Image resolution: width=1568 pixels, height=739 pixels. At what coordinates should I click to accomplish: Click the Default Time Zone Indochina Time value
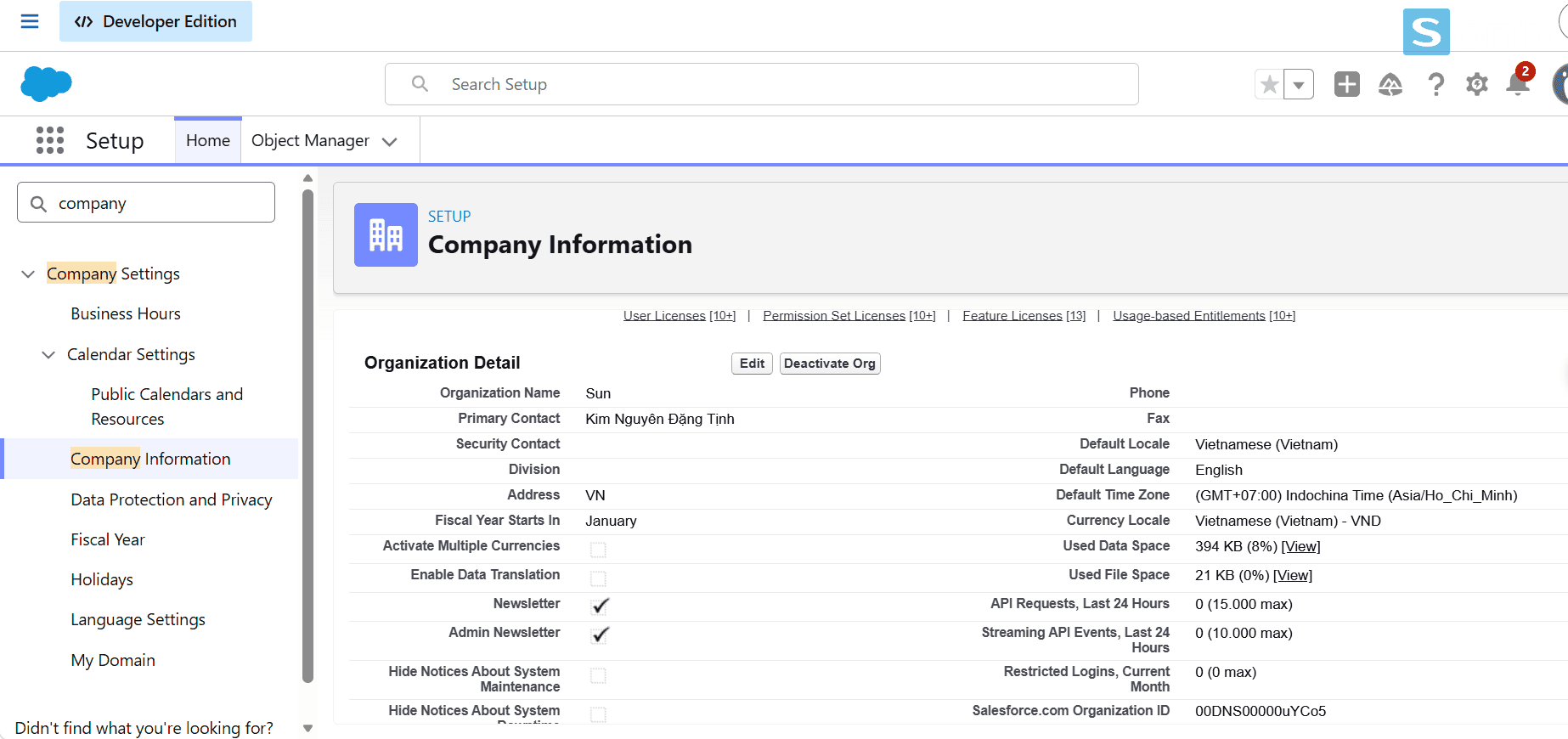1356,495
